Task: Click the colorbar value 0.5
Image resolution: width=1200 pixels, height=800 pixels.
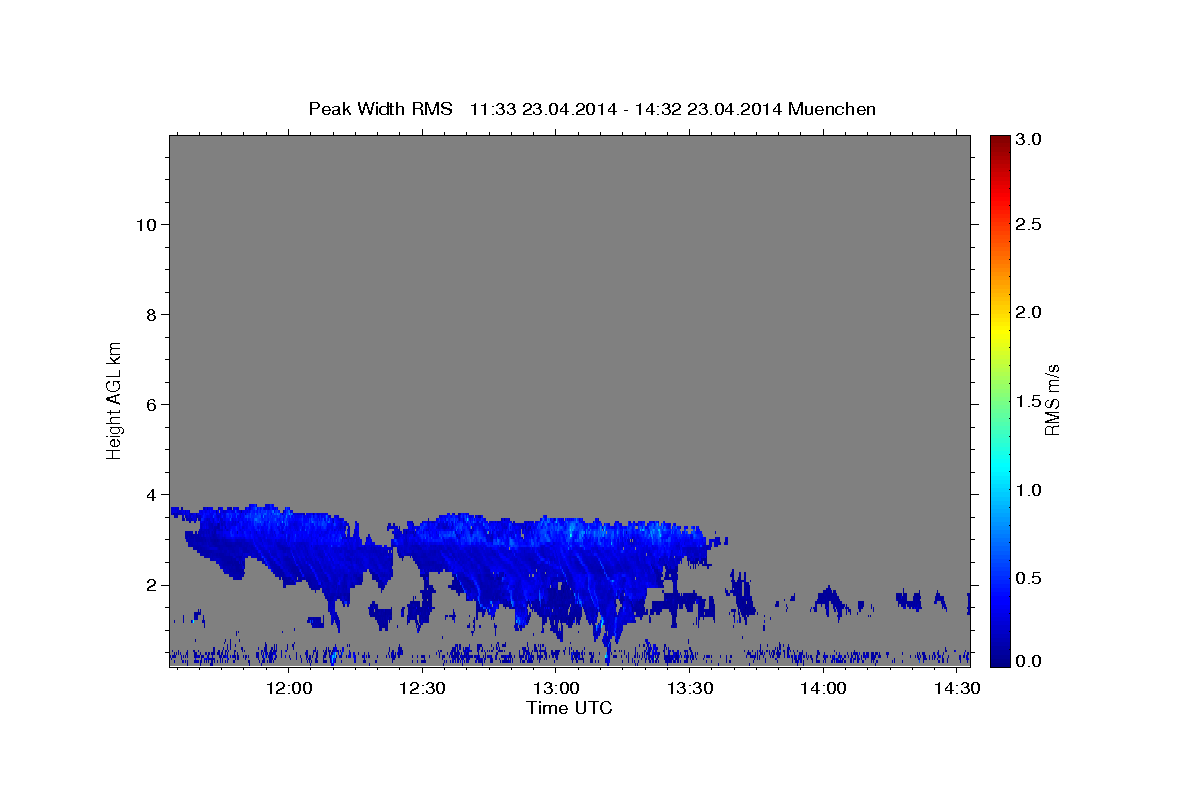Action: pyautogui.click(x=1031, y=578)
